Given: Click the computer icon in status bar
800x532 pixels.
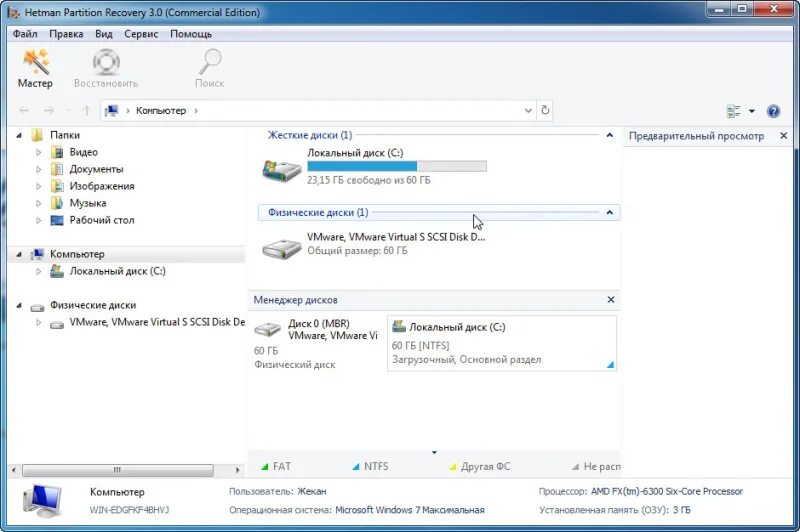Looking at the screenshot, I should tap(43, 500).
